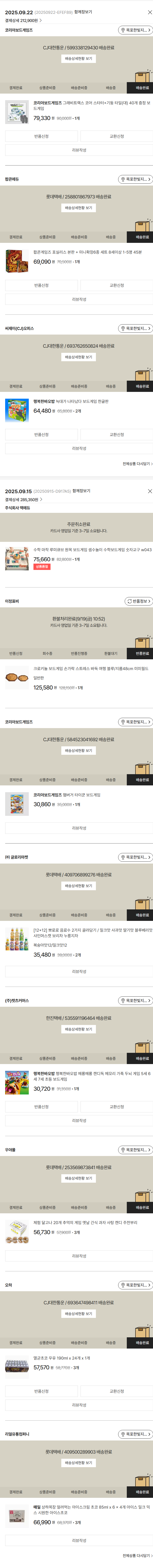This screenshot has width=153, height=1568.
Task: Tap the location pin pill beside (주)펫츠커머스
Action: click(135, 1001)
